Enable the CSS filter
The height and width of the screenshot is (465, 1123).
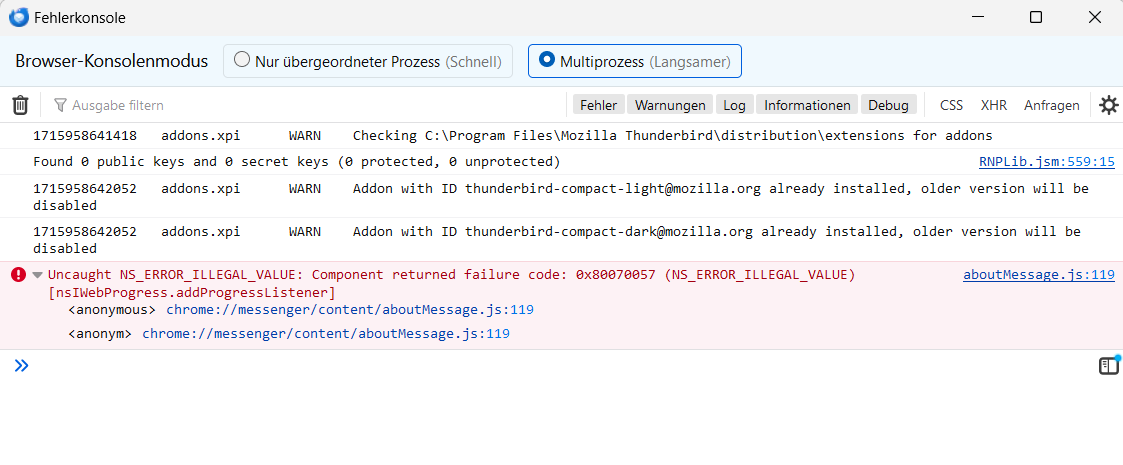pyautogui.click(x=951, y=105)
